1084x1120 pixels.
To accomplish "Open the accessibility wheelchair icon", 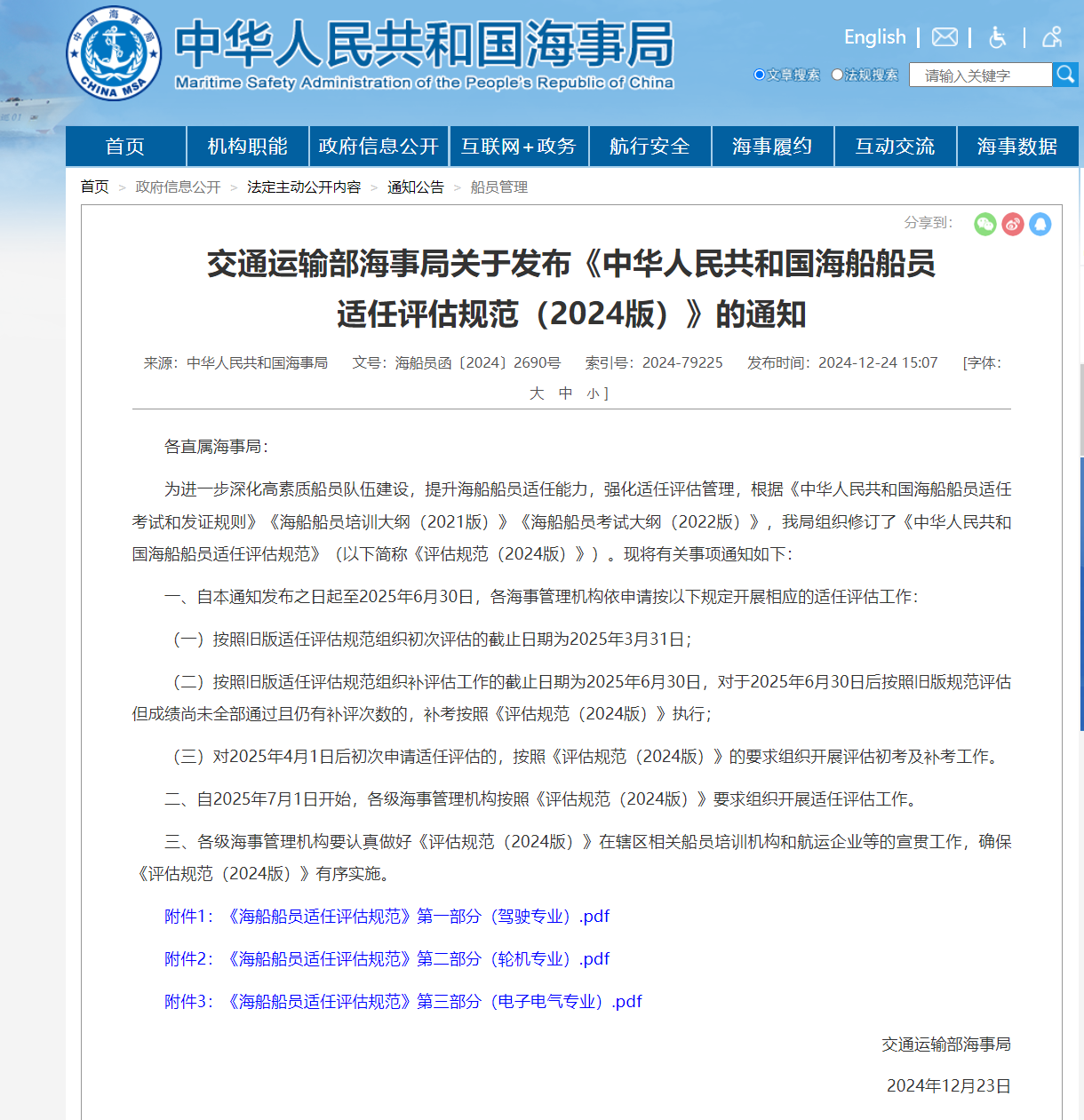I will click(998, 37).
